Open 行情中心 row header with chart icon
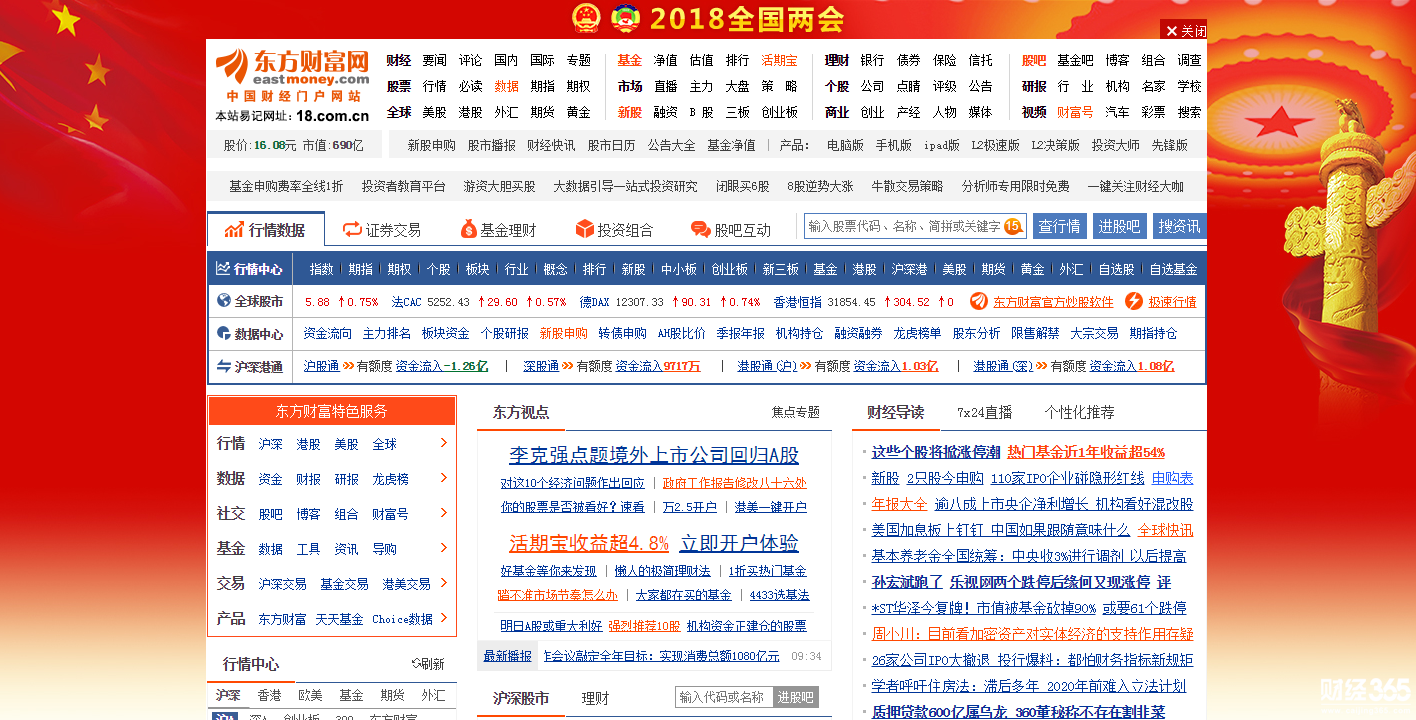Screen dimensions: 1416x720 point(250,269)
